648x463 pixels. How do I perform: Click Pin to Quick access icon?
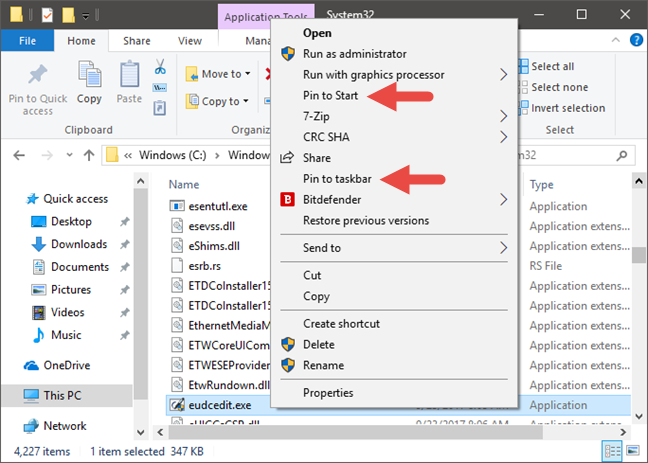tap(38, 74)
